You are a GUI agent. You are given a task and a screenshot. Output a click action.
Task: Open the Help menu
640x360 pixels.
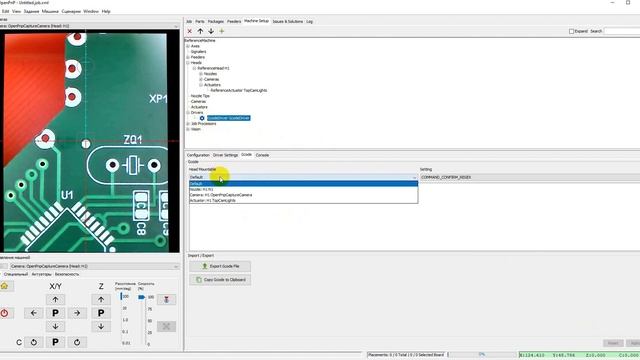click(106, 11)
